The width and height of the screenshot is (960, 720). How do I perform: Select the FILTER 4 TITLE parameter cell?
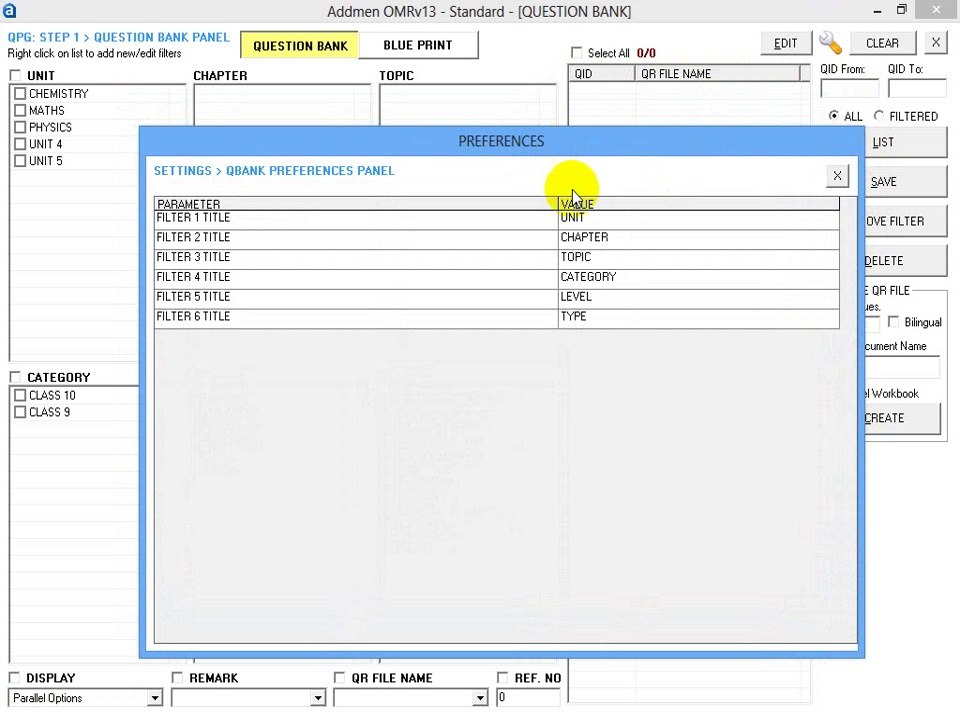(356, 277)
